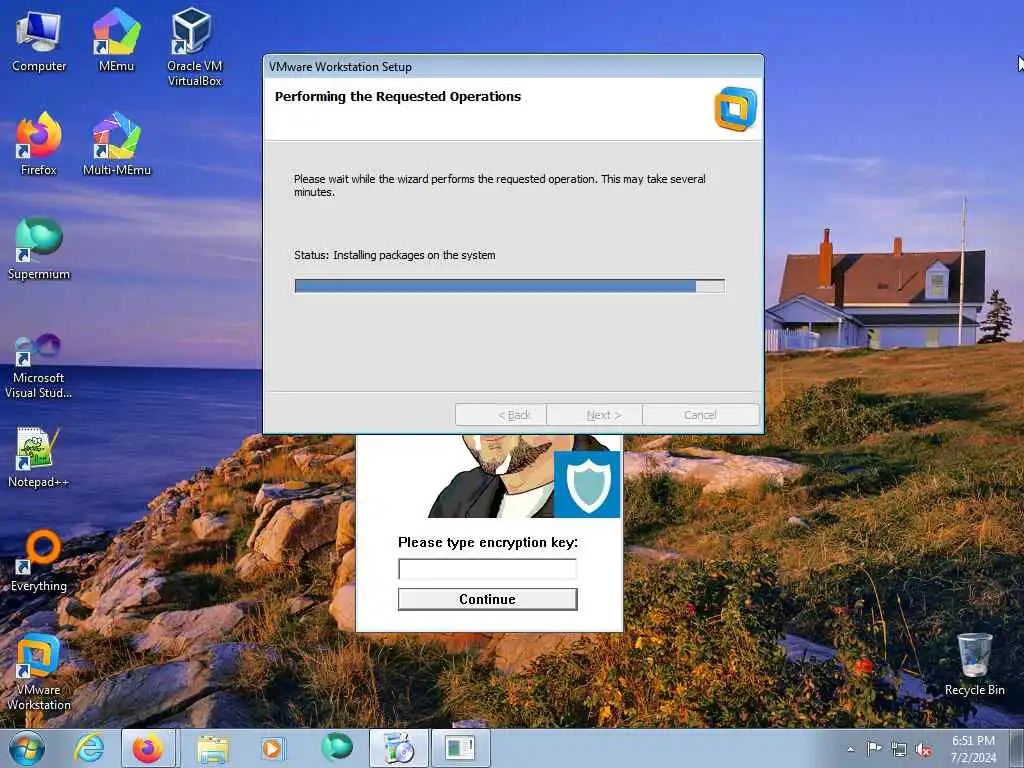Open the Windows Start menu orb
This screenshot has width=1024, height=768.
coord(27,748)
